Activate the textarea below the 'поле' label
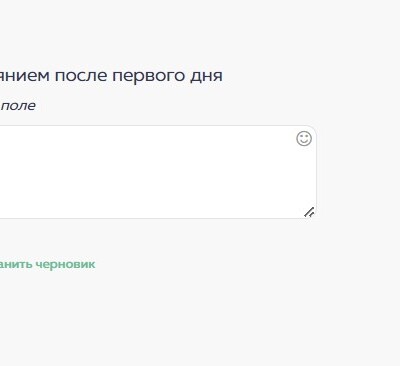This screenshot has width=400, height=366. pos(158,172)
